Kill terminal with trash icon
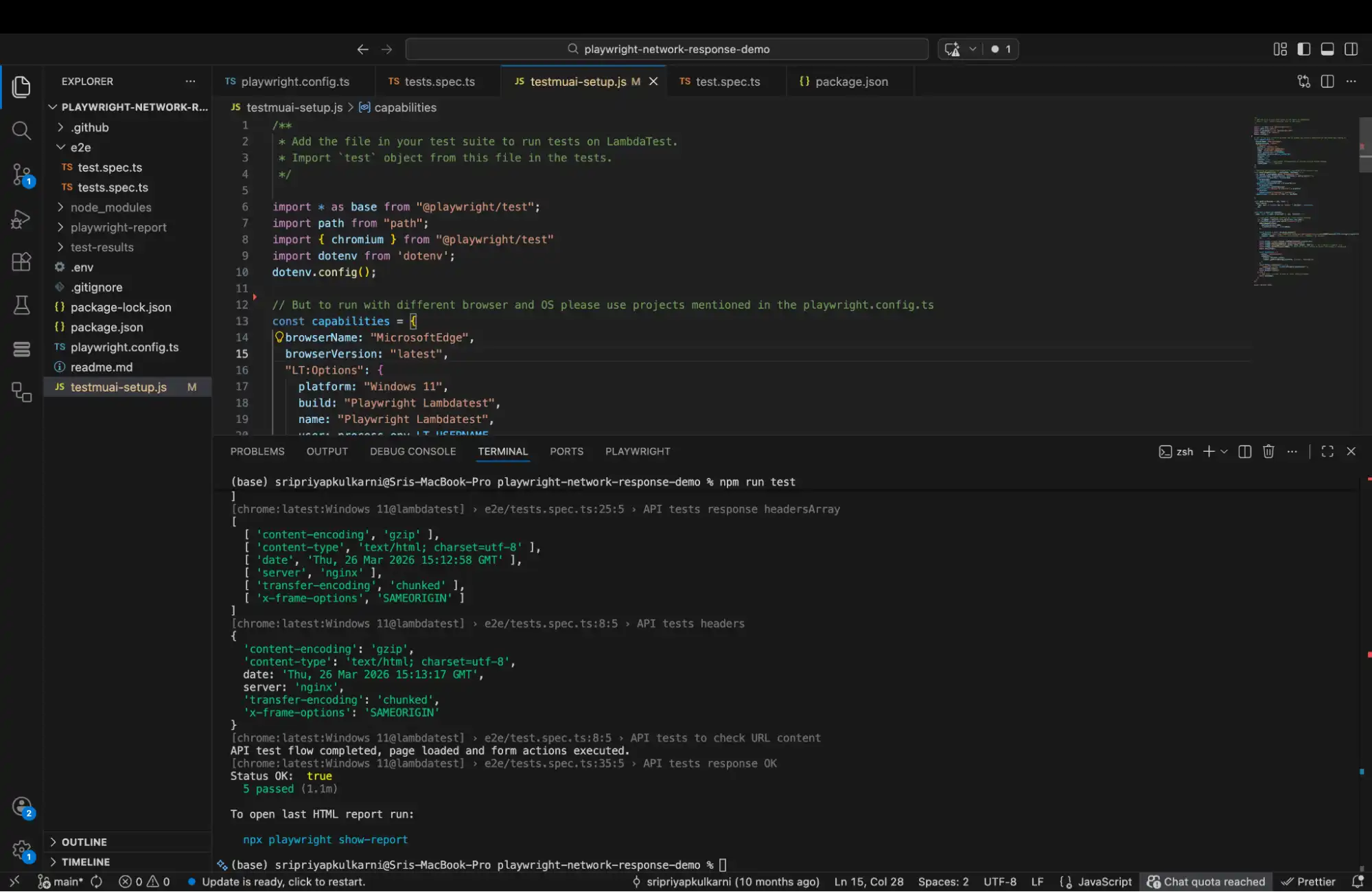The height and width of the screenshot is (892, 1372). click(1268, 452)
